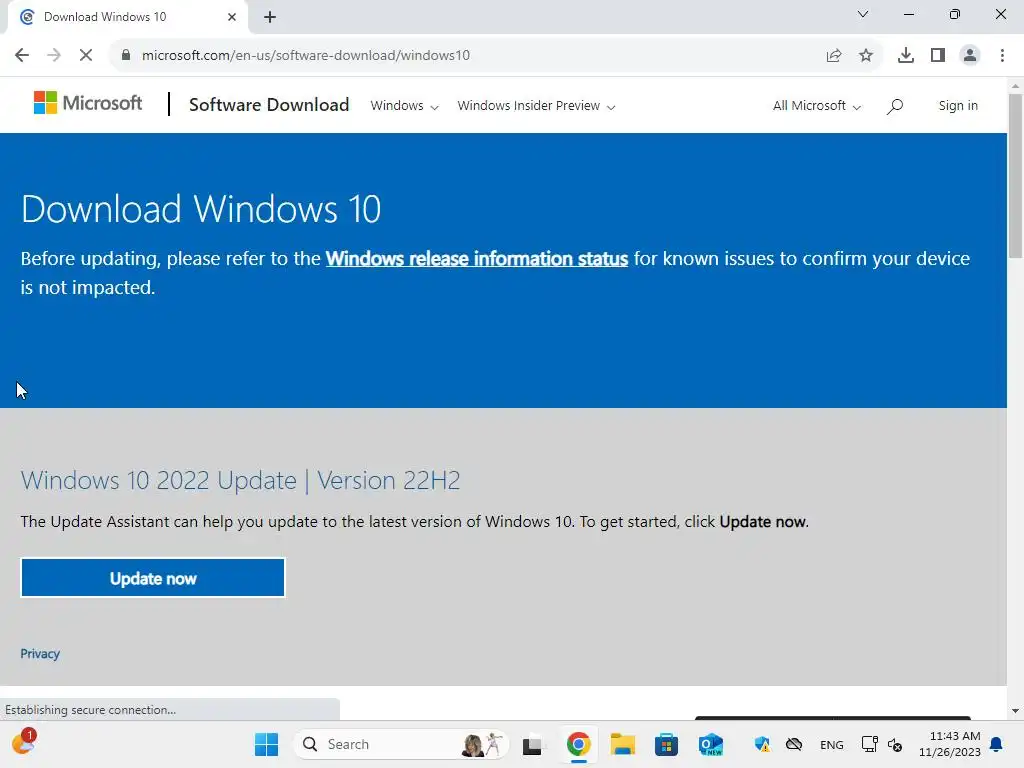Select the Download Windows 10 tab
Image resolution: width=1024 pixels, height=768 pixels.
click(x=127, y=17)
